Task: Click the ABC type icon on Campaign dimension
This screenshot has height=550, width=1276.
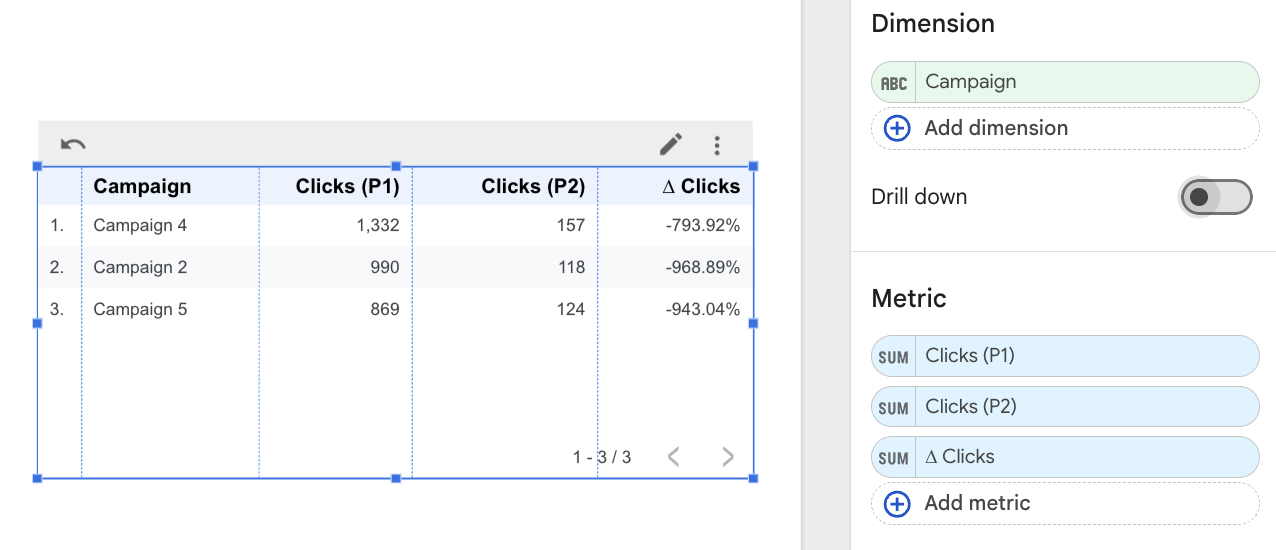Action: pos(894,83)
